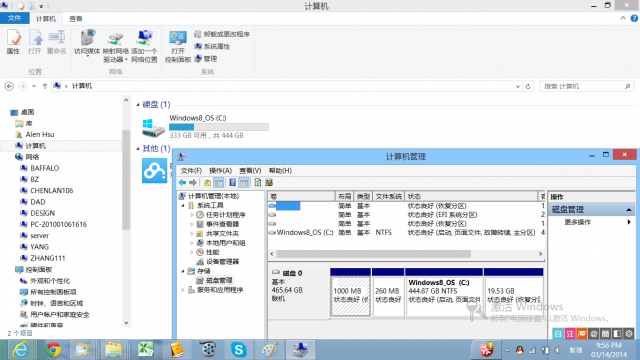Click 卸载或更改程序 in the ribbon
The width and height of the screenshot is (640, 360).
pyautogui.click(x=222, y=34)
